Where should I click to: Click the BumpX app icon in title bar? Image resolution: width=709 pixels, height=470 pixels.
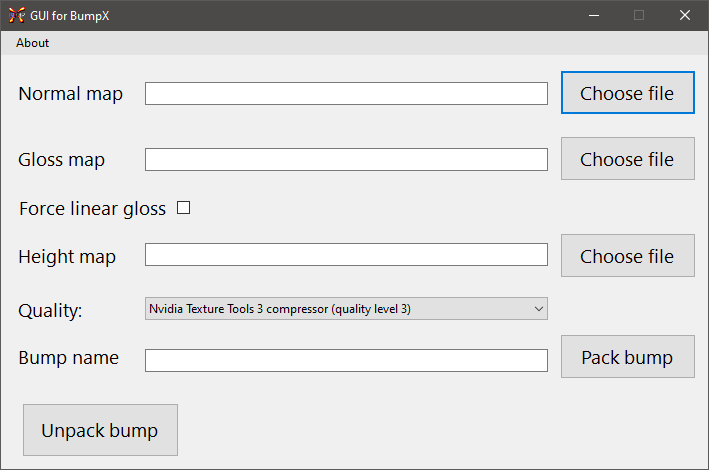pyautogui.click(x=16, y=15)
